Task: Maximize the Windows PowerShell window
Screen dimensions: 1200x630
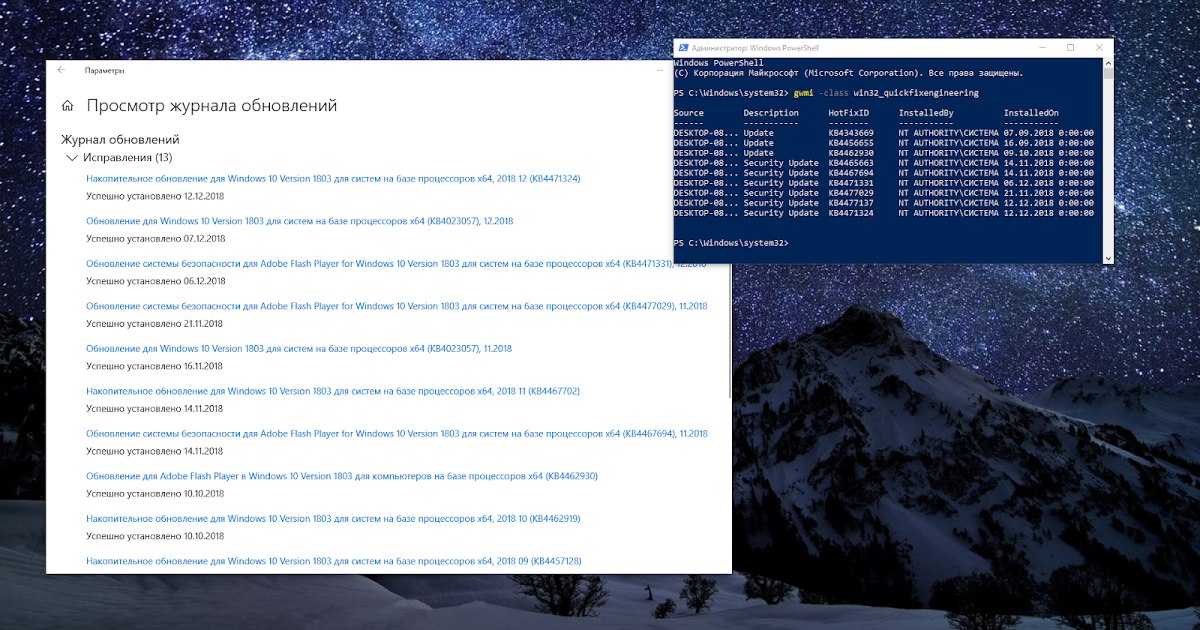Action: coord(1070,47)
